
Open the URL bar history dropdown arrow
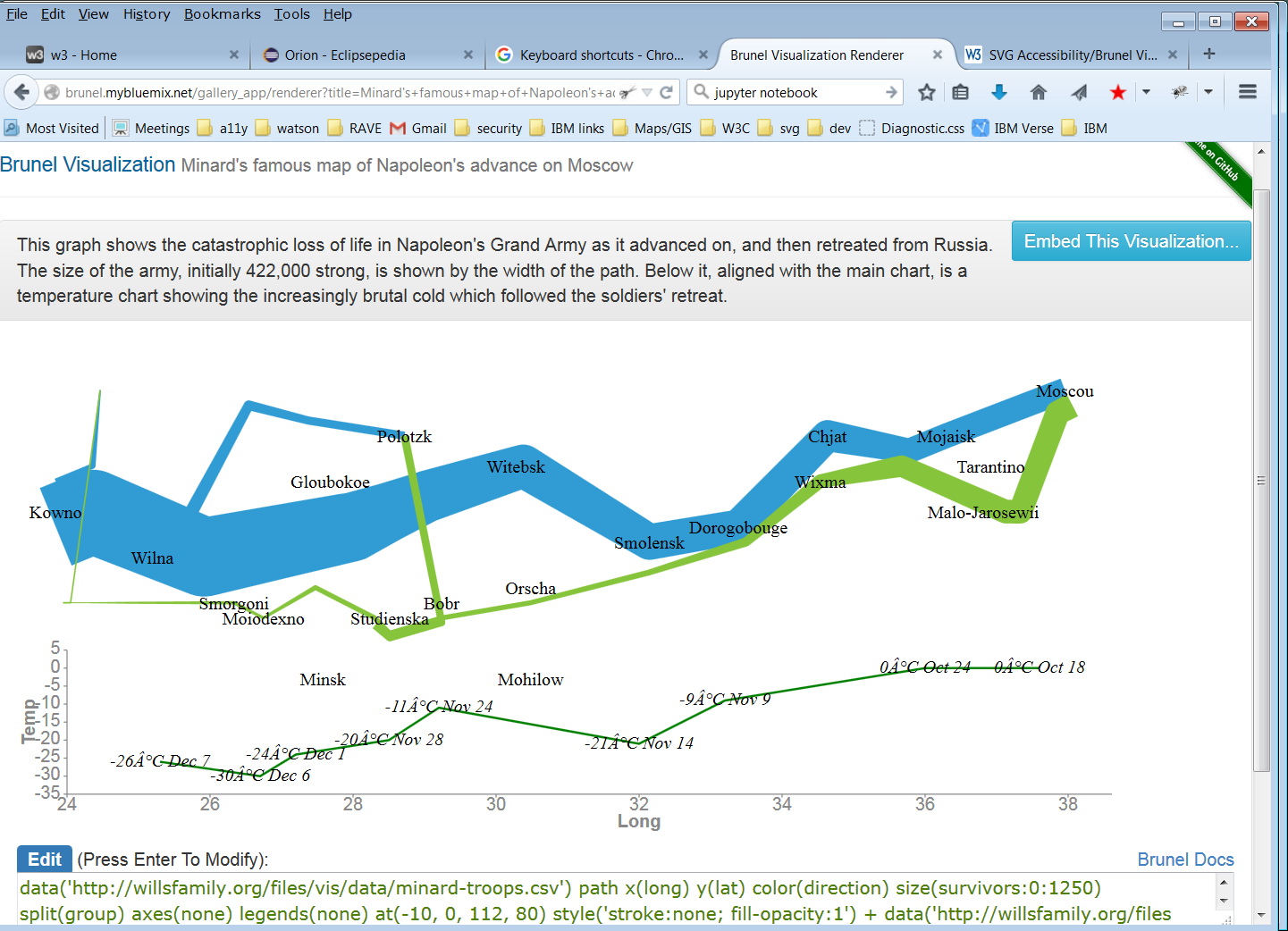(647, 92)
